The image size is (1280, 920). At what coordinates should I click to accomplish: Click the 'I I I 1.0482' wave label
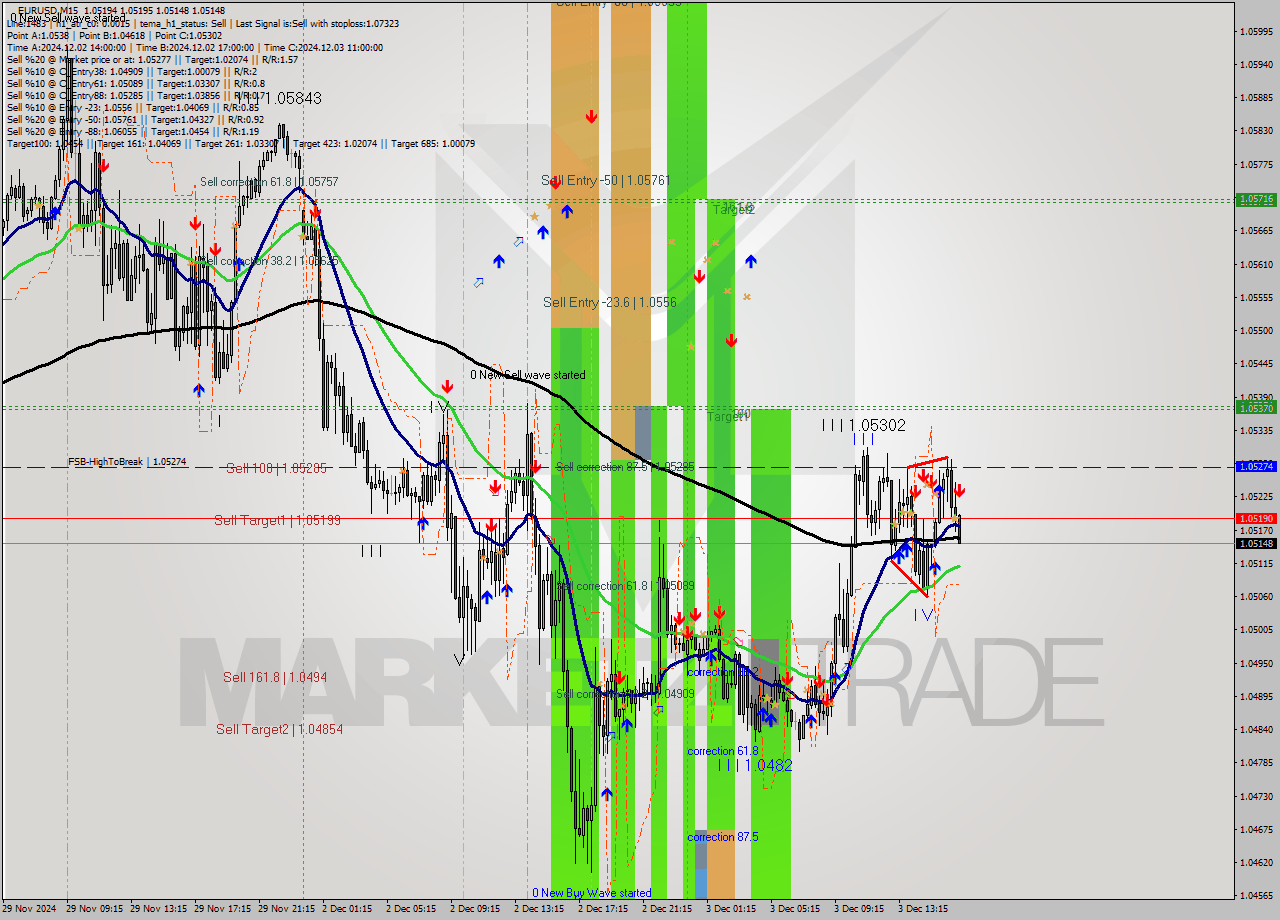click(x=755, y=765)
